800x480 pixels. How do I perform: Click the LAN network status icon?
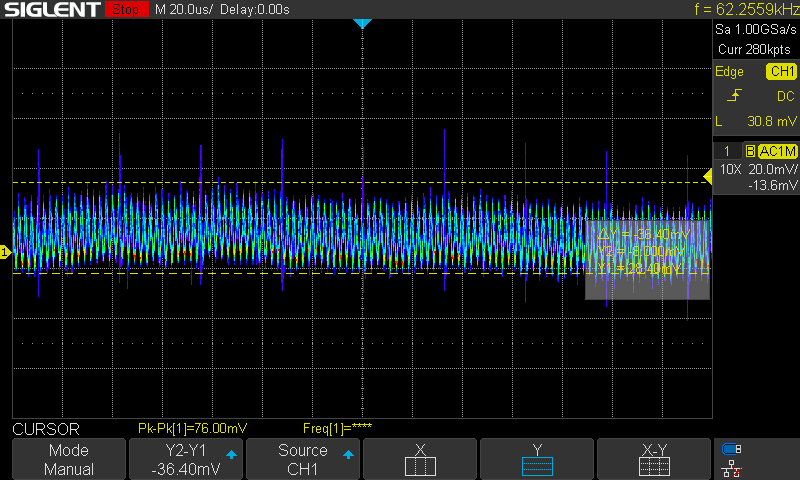tap(731, 467)
